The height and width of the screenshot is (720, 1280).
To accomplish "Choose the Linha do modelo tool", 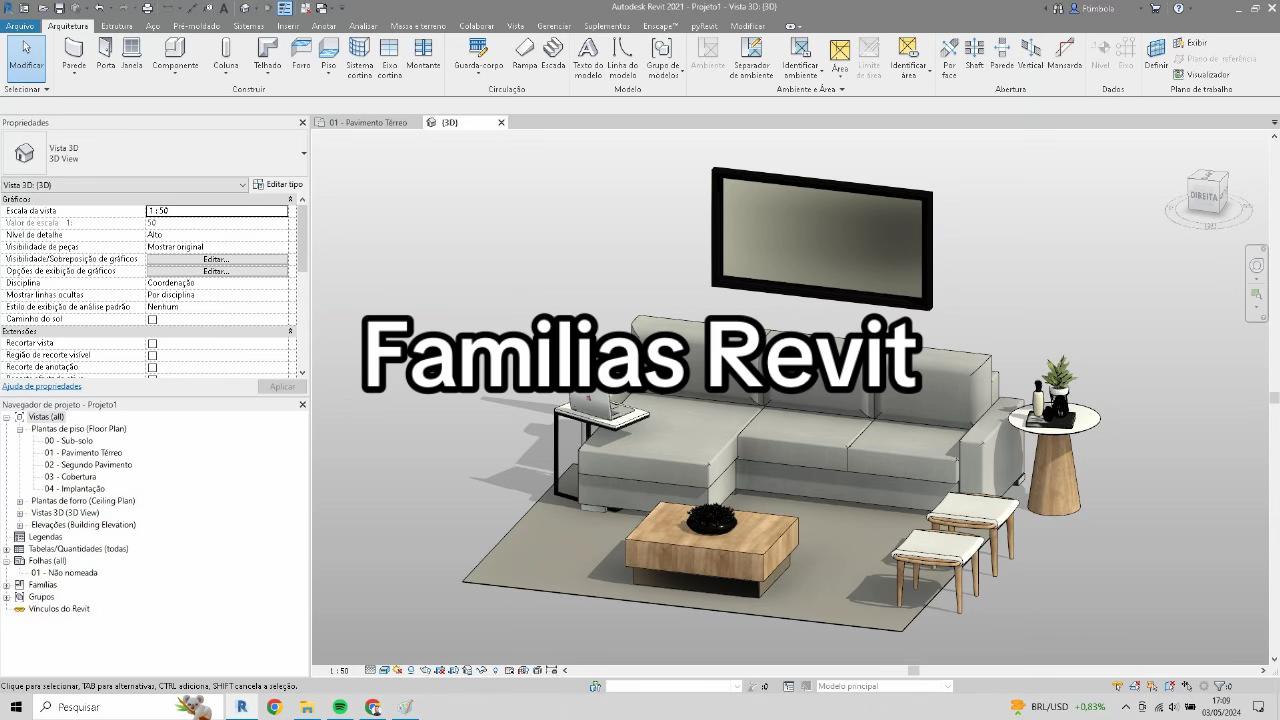I will [x=622, y=58].
